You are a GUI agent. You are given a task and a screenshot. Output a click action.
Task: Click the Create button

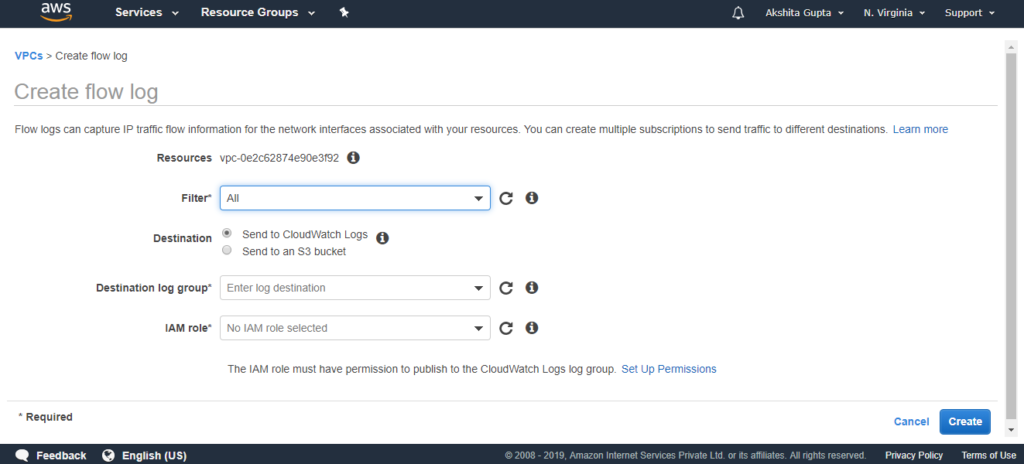pyautogui.click(x=965, y=422)
